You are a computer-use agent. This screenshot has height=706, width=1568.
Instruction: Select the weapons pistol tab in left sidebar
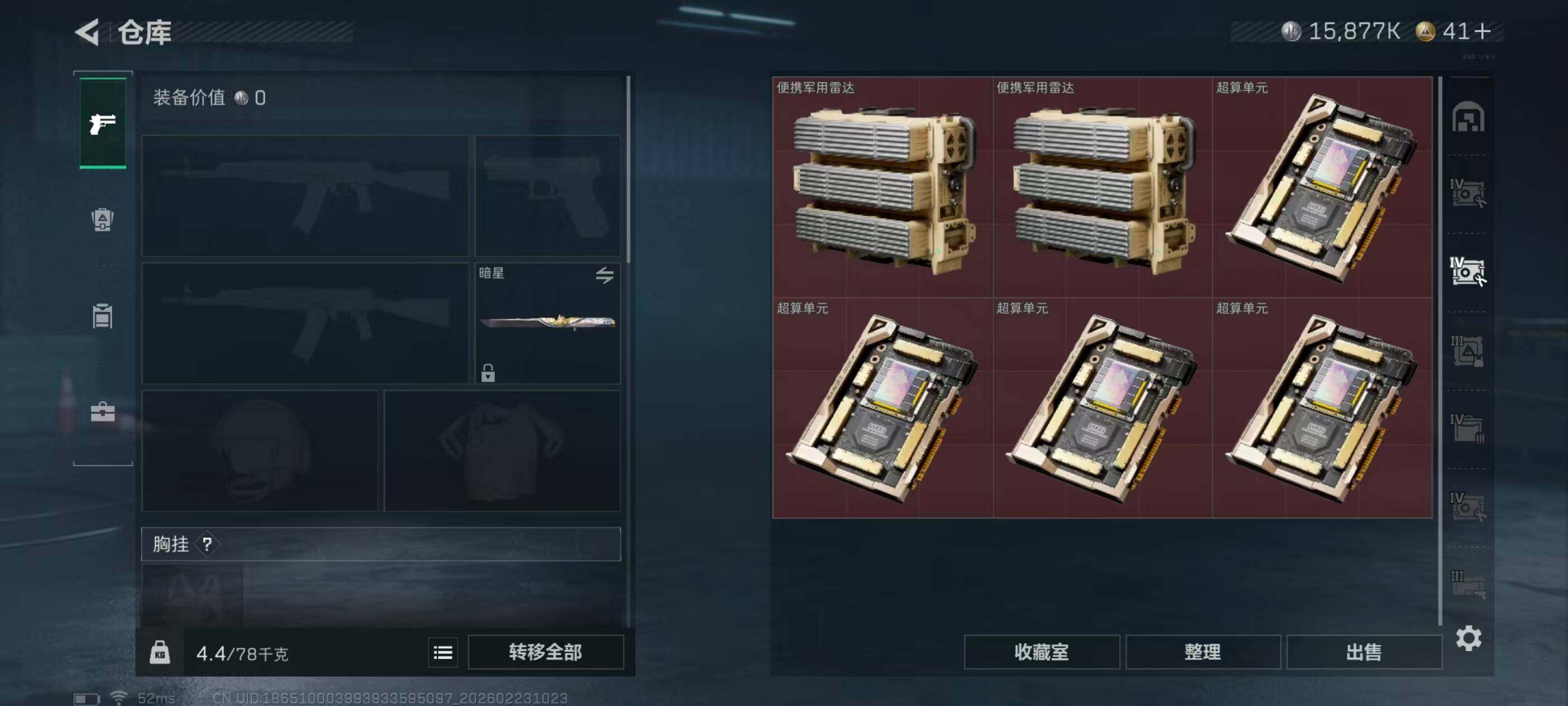click(103, 124)
